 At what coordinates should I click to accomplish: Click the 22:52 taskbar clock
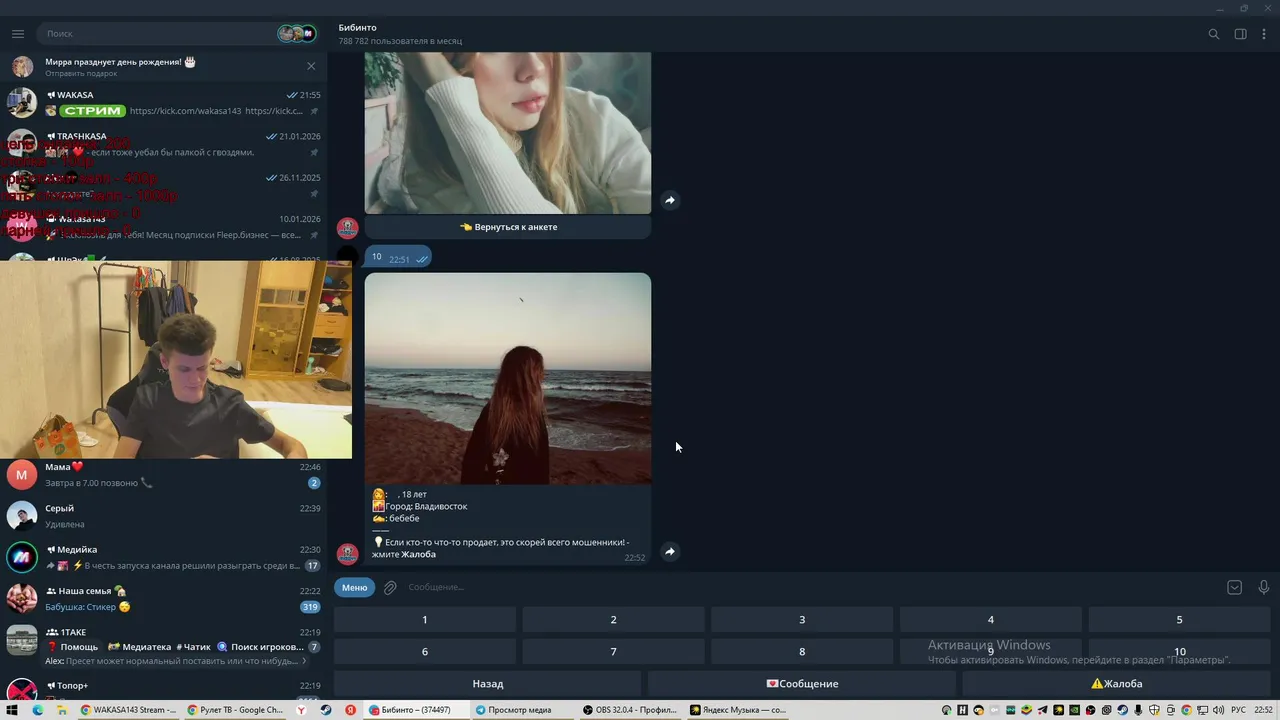pyautogui.click(x=1264, y=710)
